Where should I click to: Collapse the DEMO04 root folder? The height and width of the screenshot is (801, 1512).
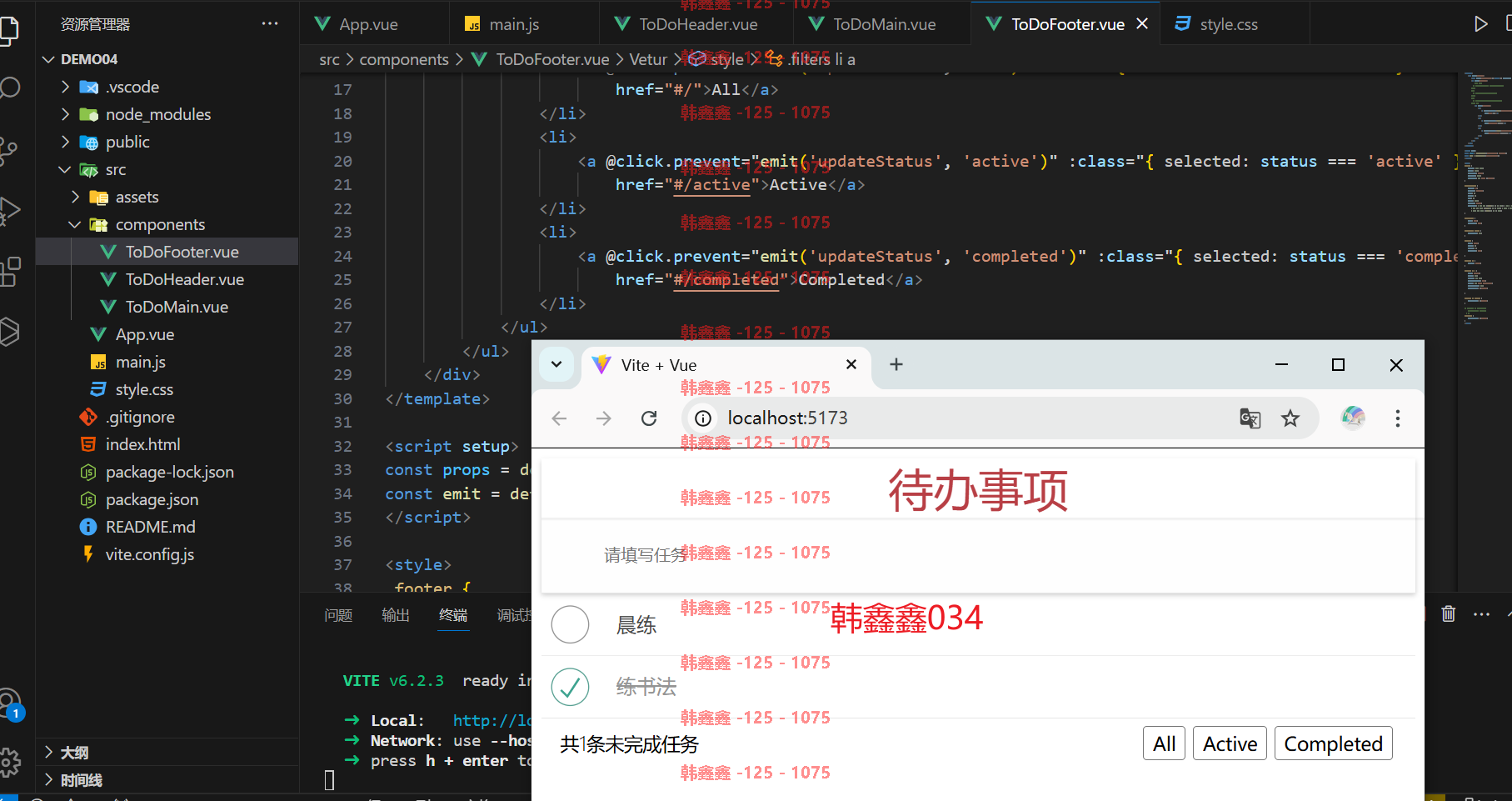49,59
